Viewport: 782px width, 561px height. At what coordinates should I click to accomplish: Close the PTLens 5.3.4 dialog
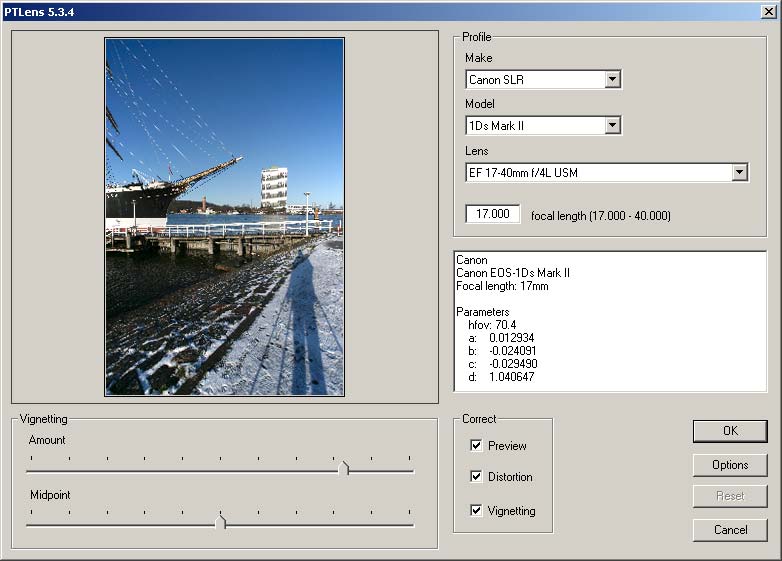click(x=768, y=11)
